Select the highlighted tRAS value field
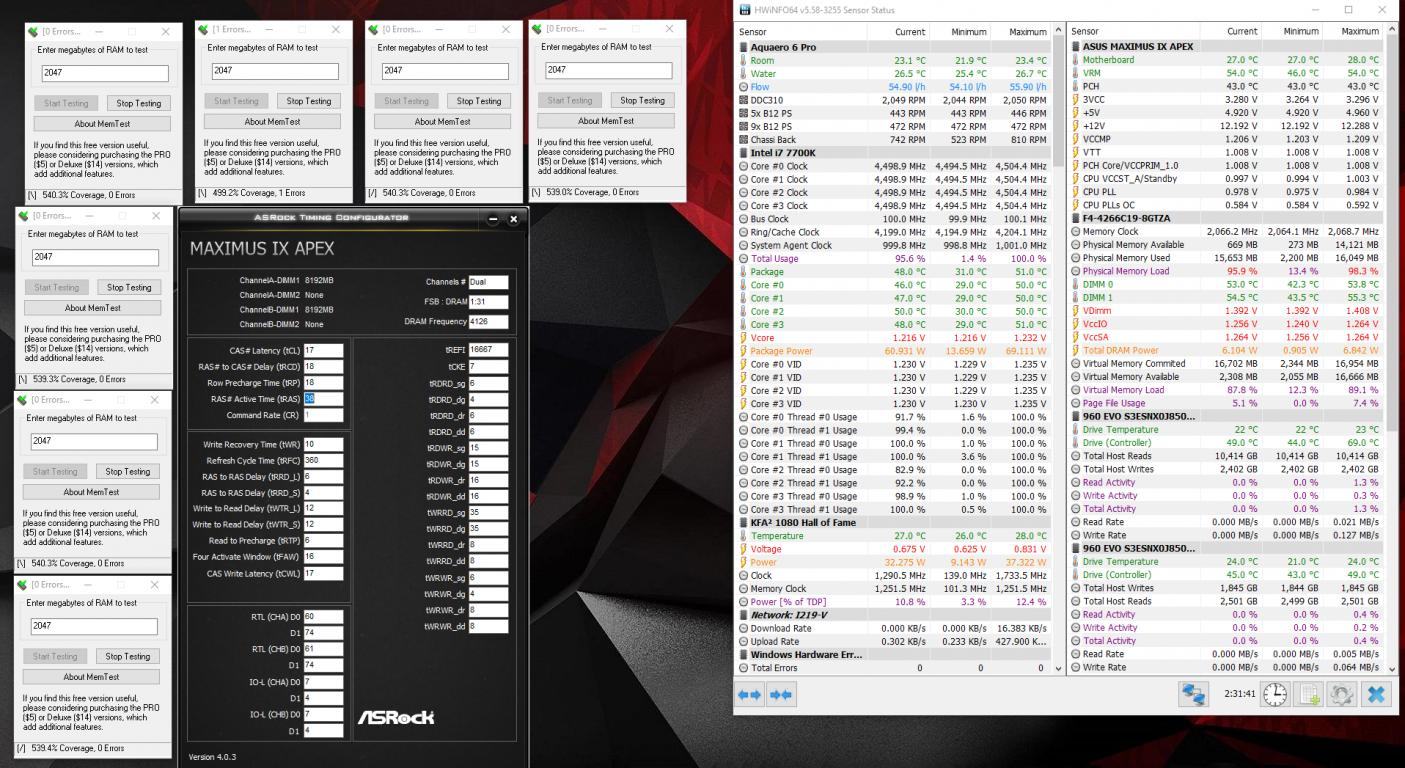The image size is (1405, 768). point(323,399)
